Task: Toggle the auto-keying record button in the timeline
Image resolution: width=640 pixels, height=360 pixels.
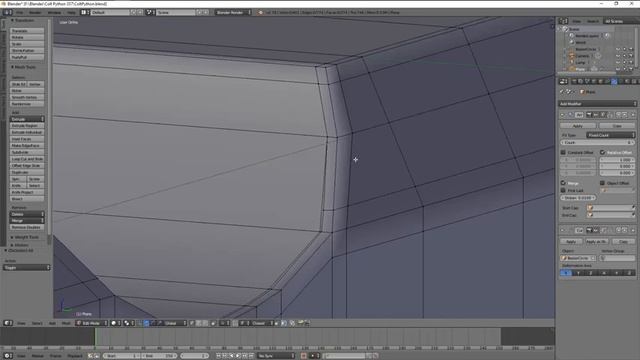Action: (304, 356)
